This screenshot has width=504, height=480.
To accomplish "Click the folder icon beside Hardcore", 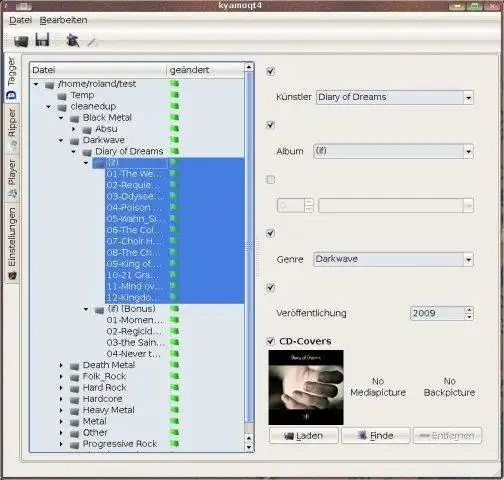I will tap(74, 399).
